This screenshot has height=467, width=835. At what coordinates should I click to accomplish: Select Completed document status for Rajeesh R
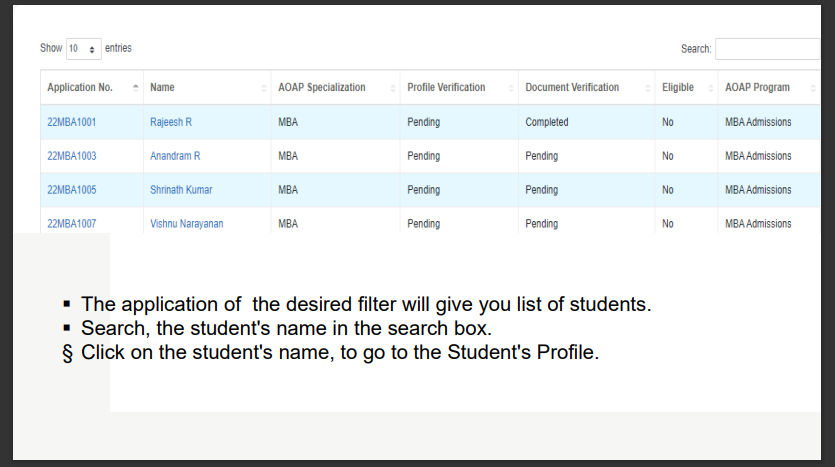[x=547, y=122]
